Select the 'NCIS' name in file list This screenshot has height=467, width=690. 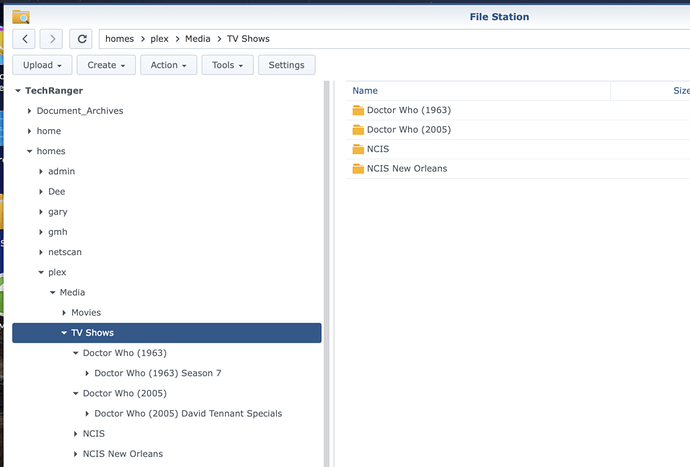pos(378,149)
